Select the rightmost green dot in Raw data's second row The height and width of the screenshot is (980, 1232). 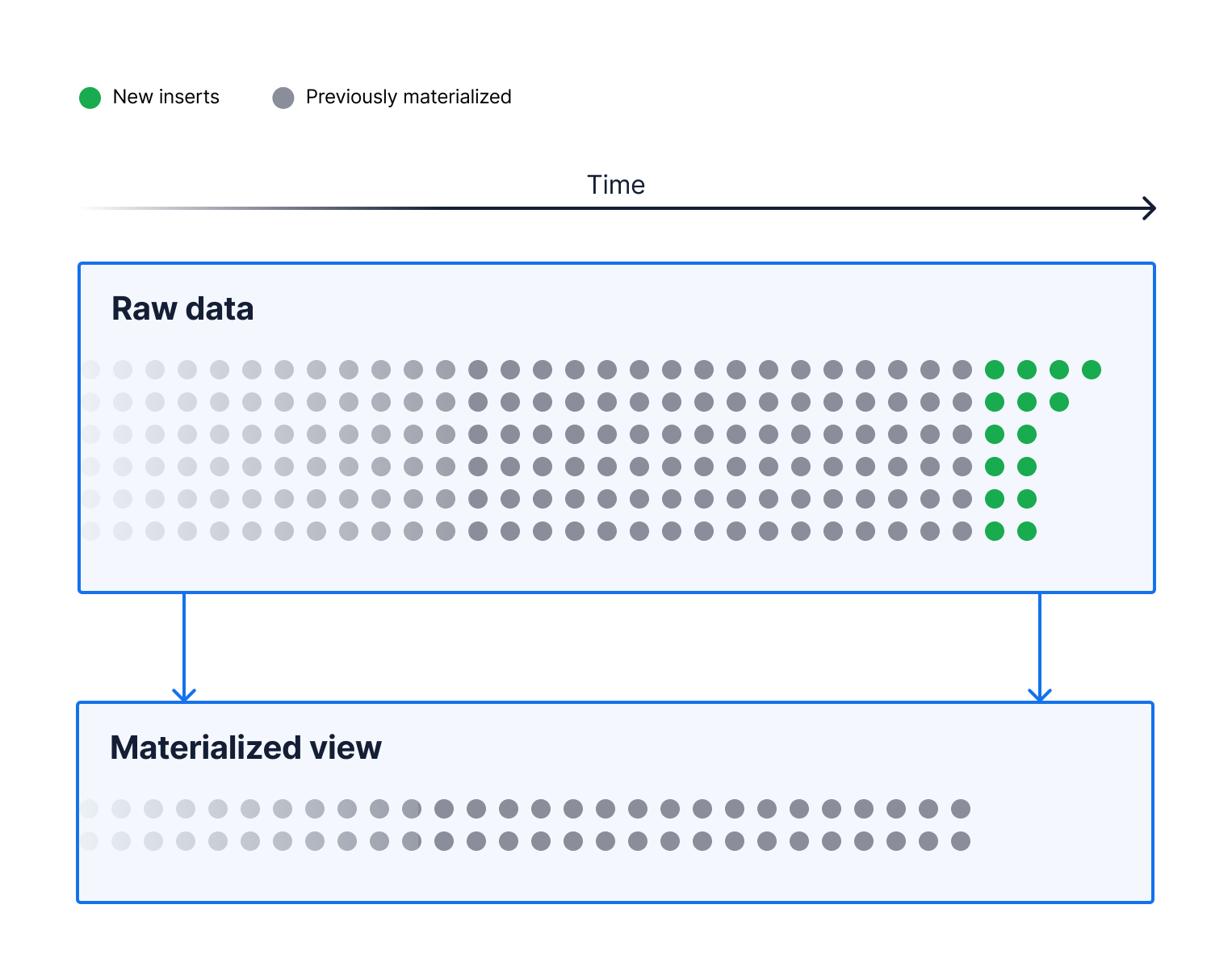pyautogui.click(x=1058, y=402)
